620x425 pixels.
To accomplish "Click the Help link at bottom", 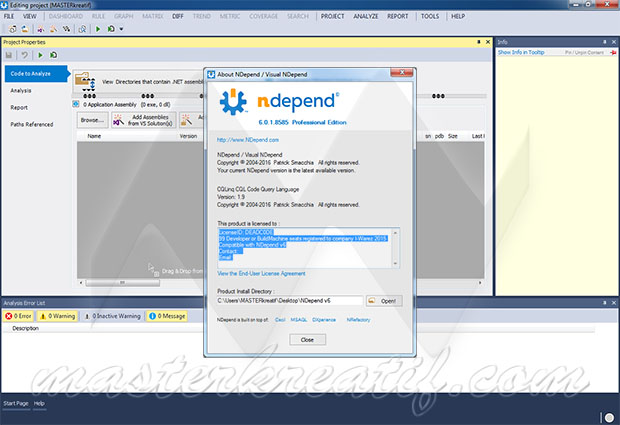I will (39, 403).
